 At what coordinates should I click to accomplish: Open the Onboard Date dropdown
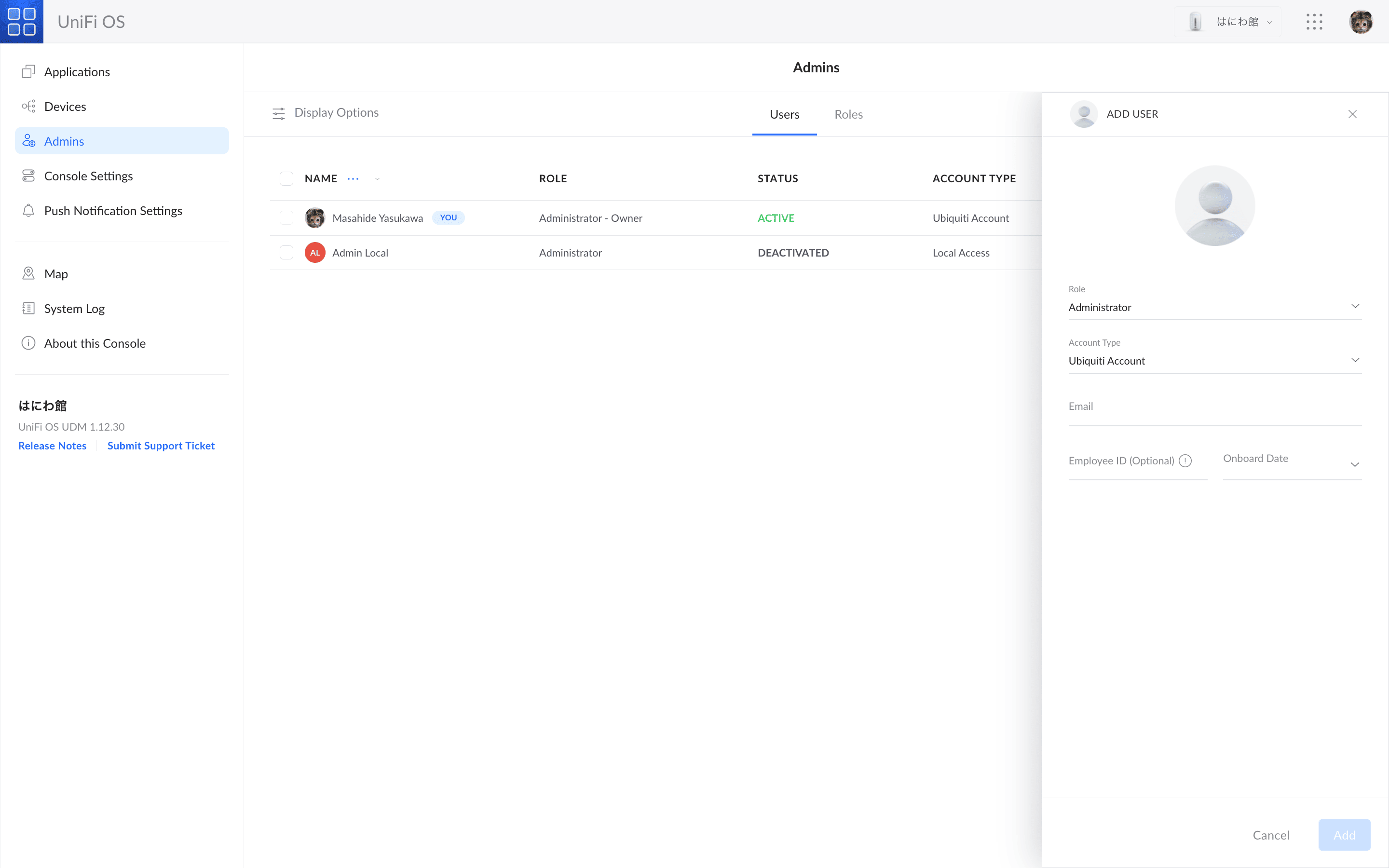click(1292, 463)
